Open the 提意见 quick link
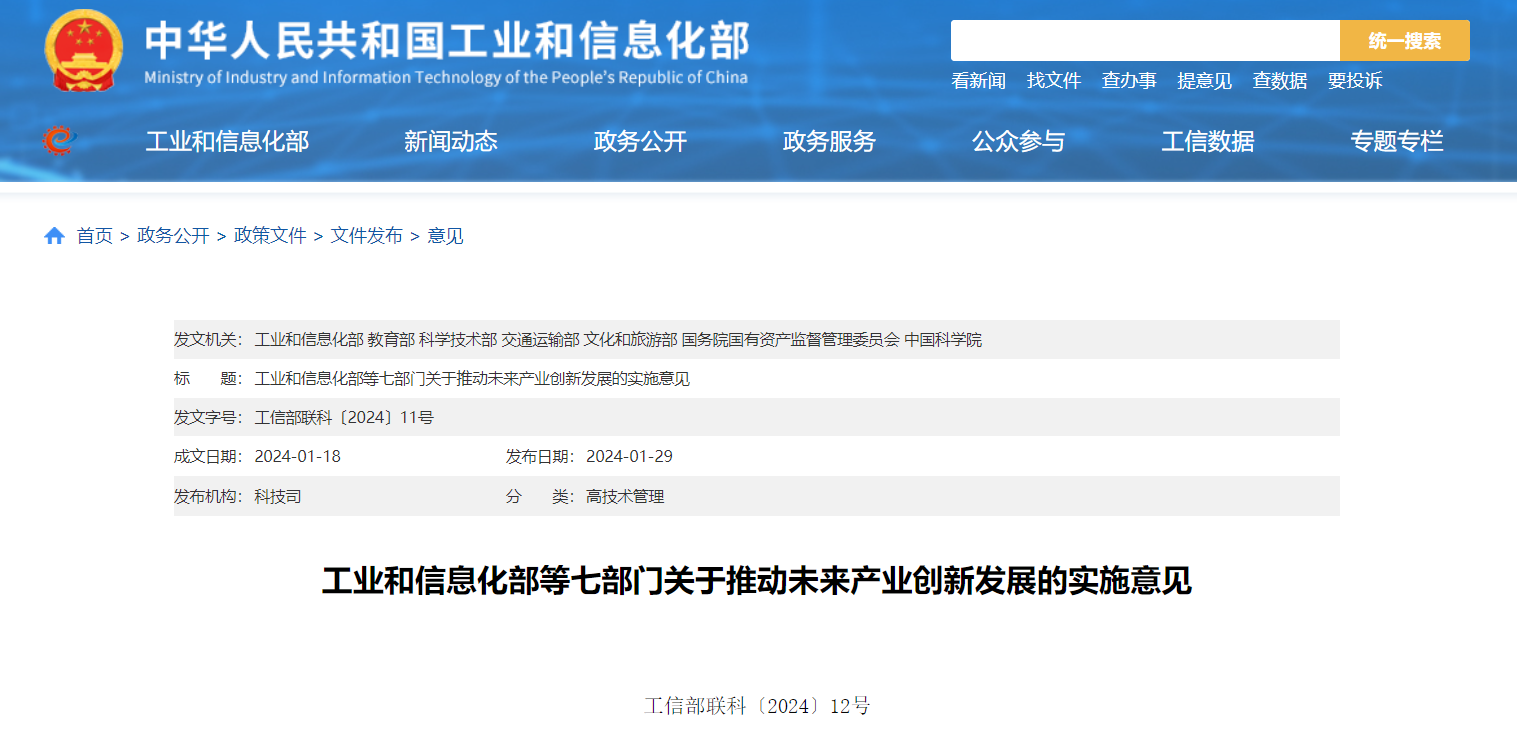1517x729 pixels. pos(1204,81)
